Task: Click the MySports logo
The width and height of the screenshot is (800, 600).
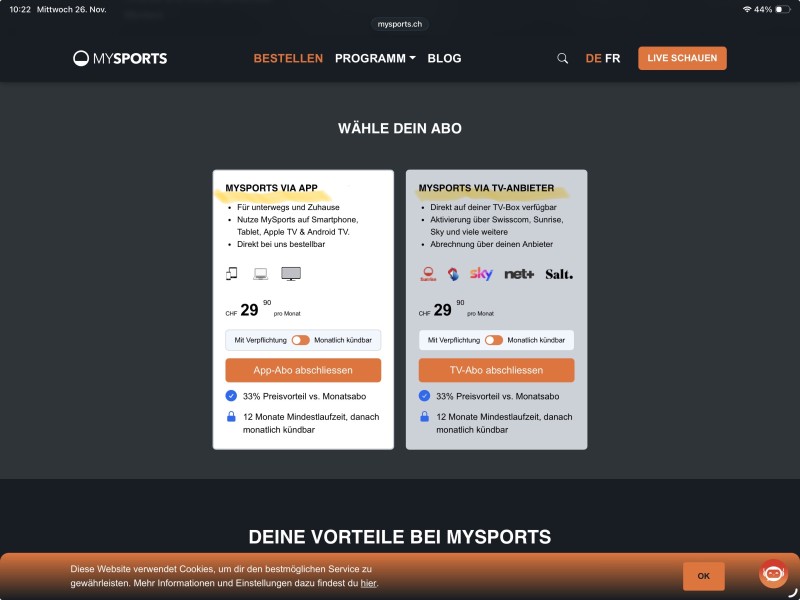Action: coord(120,58)
